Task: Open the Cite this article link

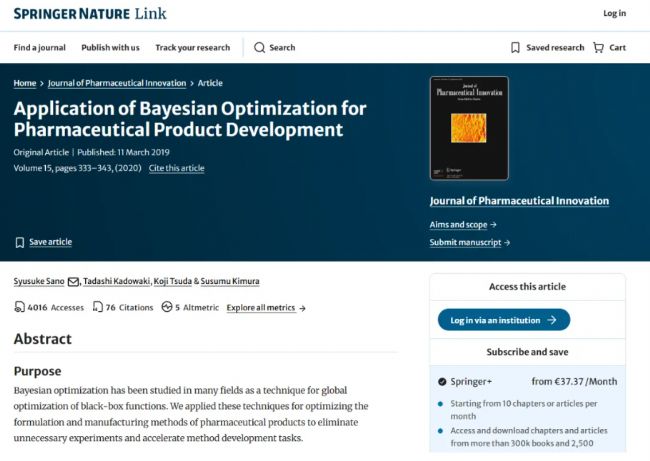Action: [177, 168]
